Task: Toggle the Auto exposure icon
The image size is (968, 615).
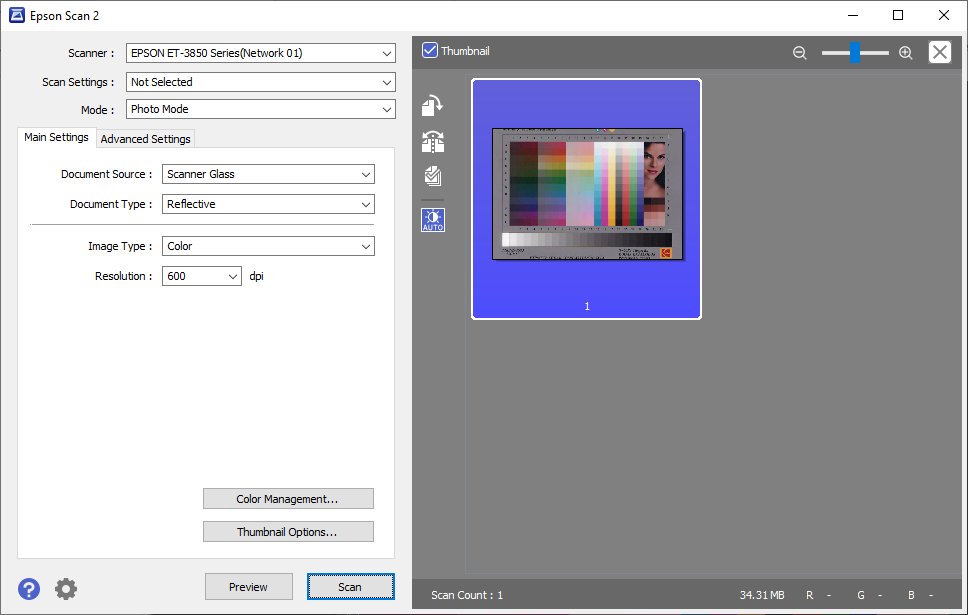Action: [x=433, y=220]
